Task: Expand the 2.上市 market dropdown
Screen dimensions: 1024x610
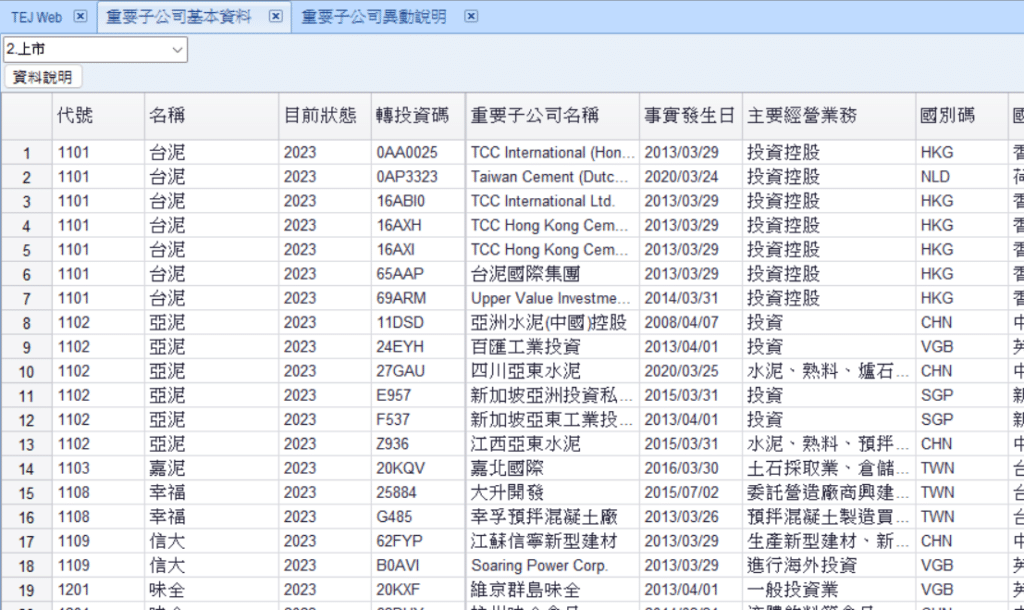Action: 177,49
